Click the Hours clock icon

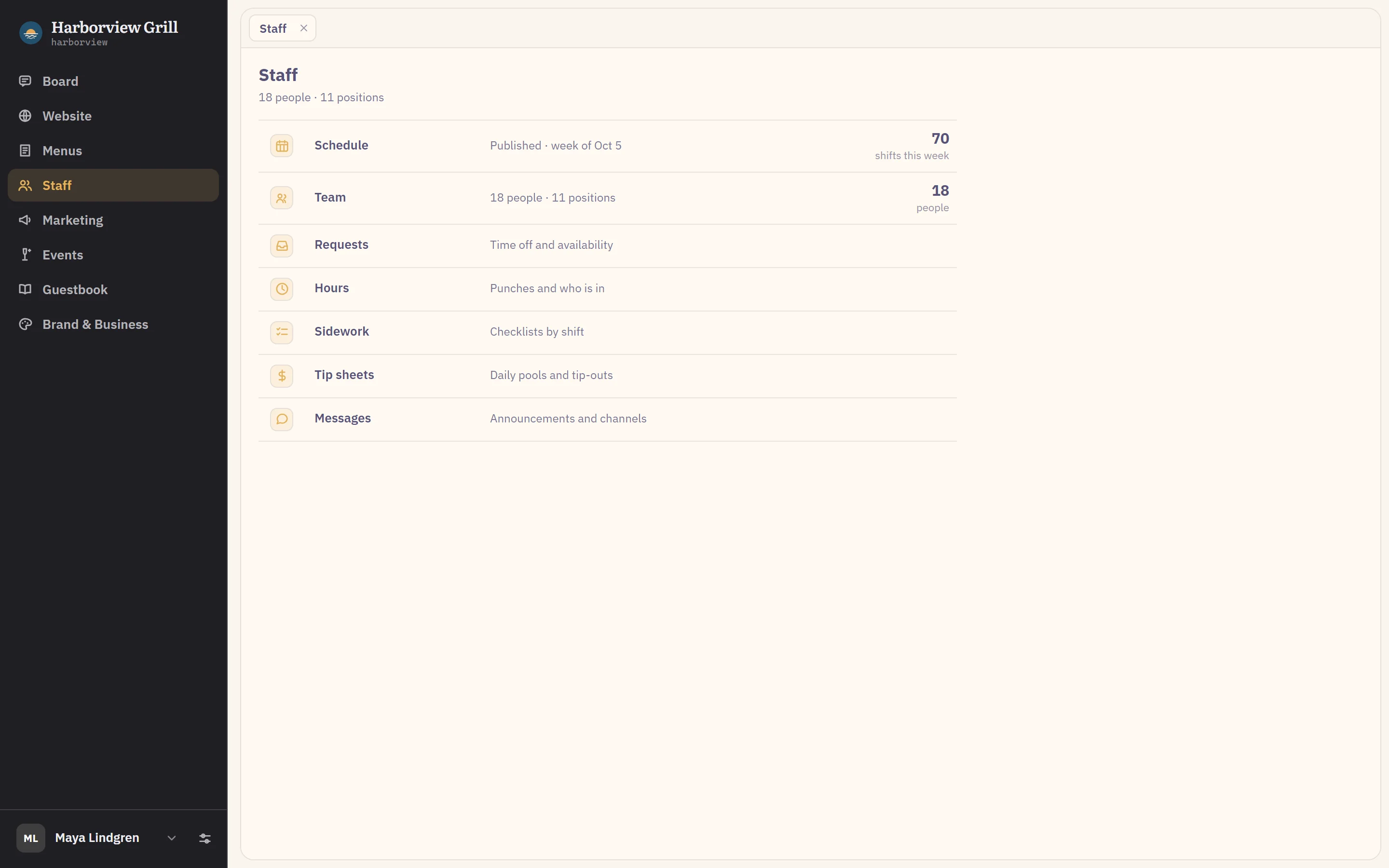point(282,289)
